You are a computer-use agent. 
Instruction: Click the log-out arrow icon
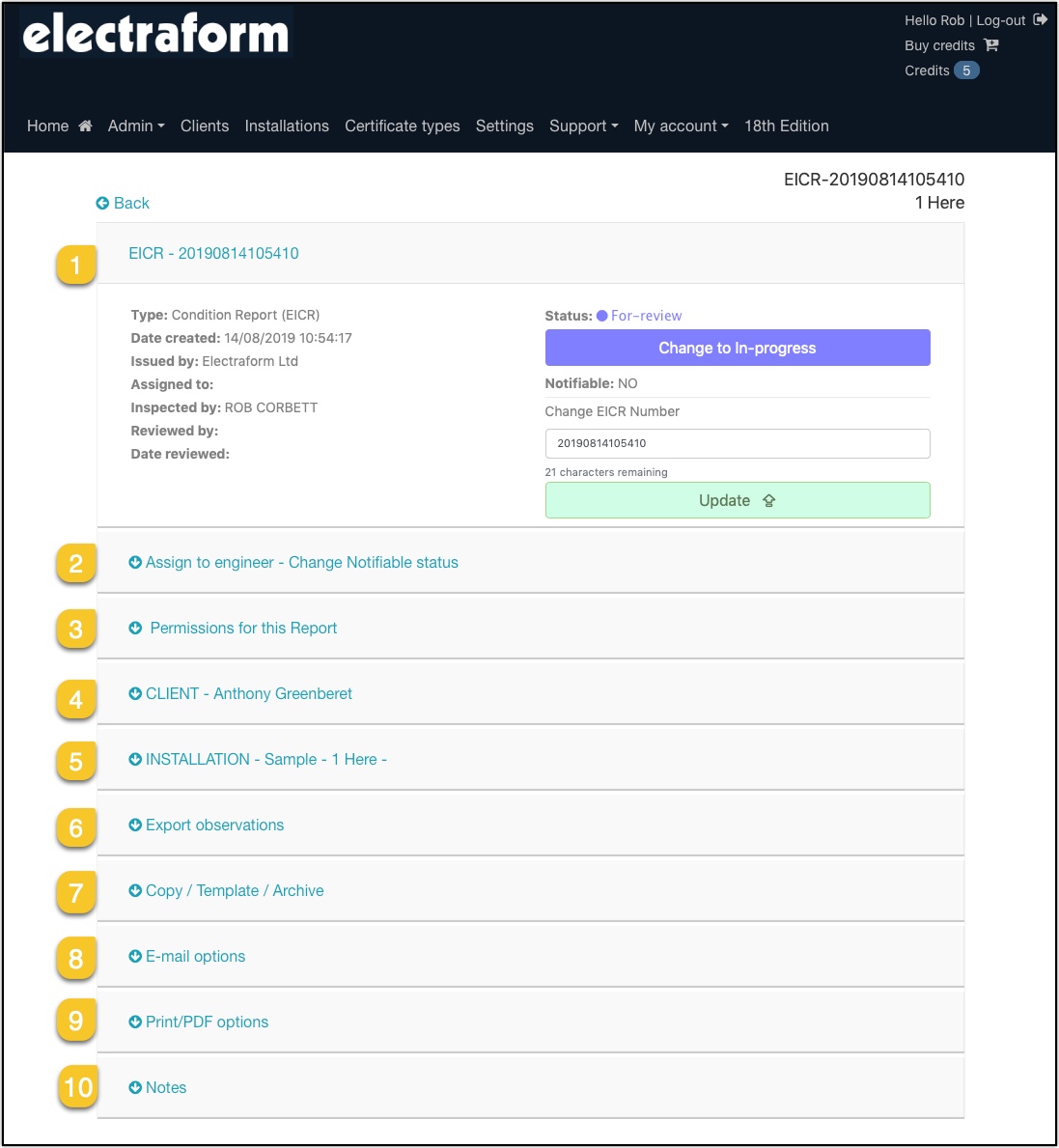click(x=1040, y=19)
